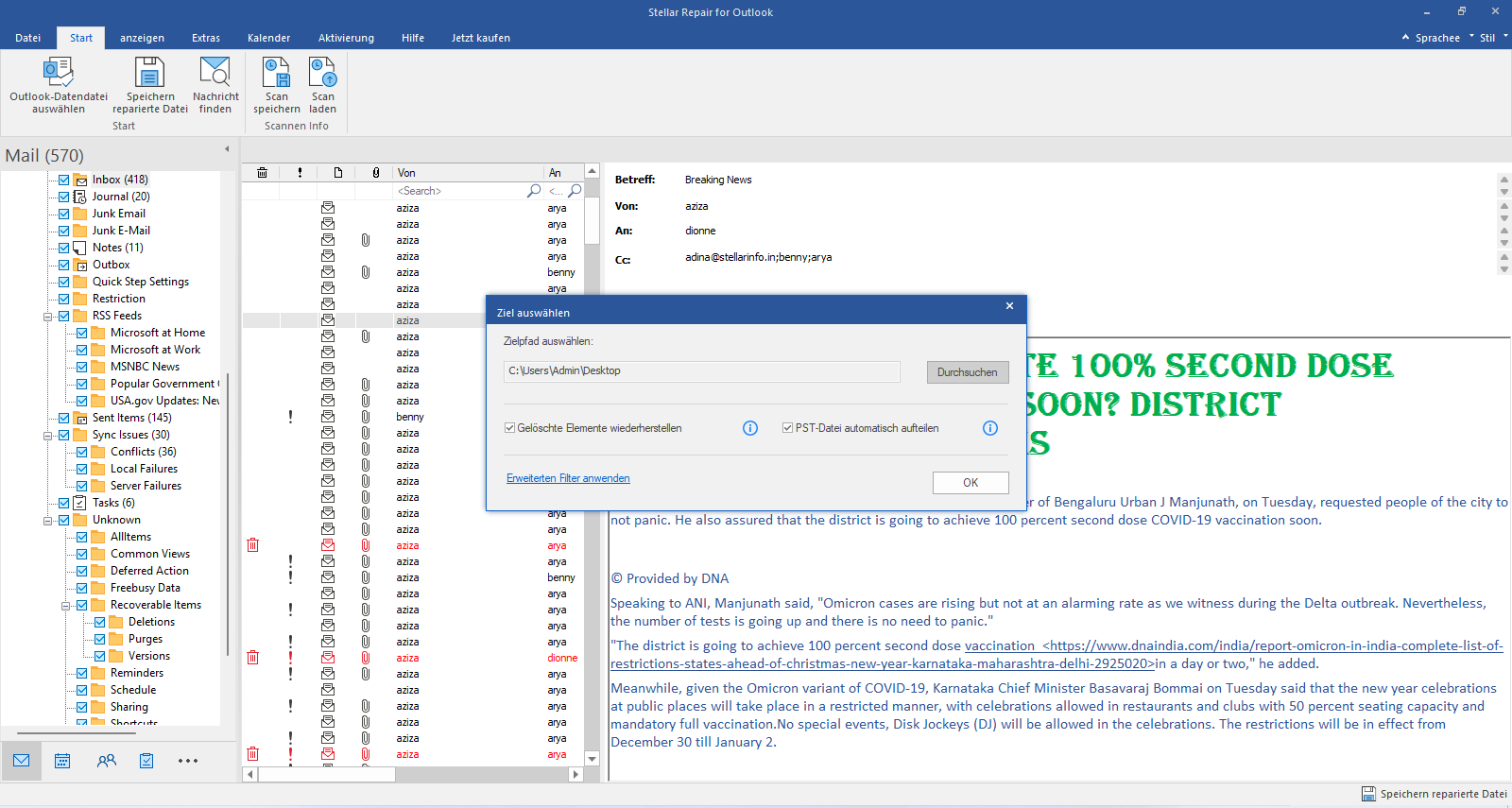Screen dimensions: 1512x808
Task: Sort by importance exclamation column header
Action: (x=300, y=173)
